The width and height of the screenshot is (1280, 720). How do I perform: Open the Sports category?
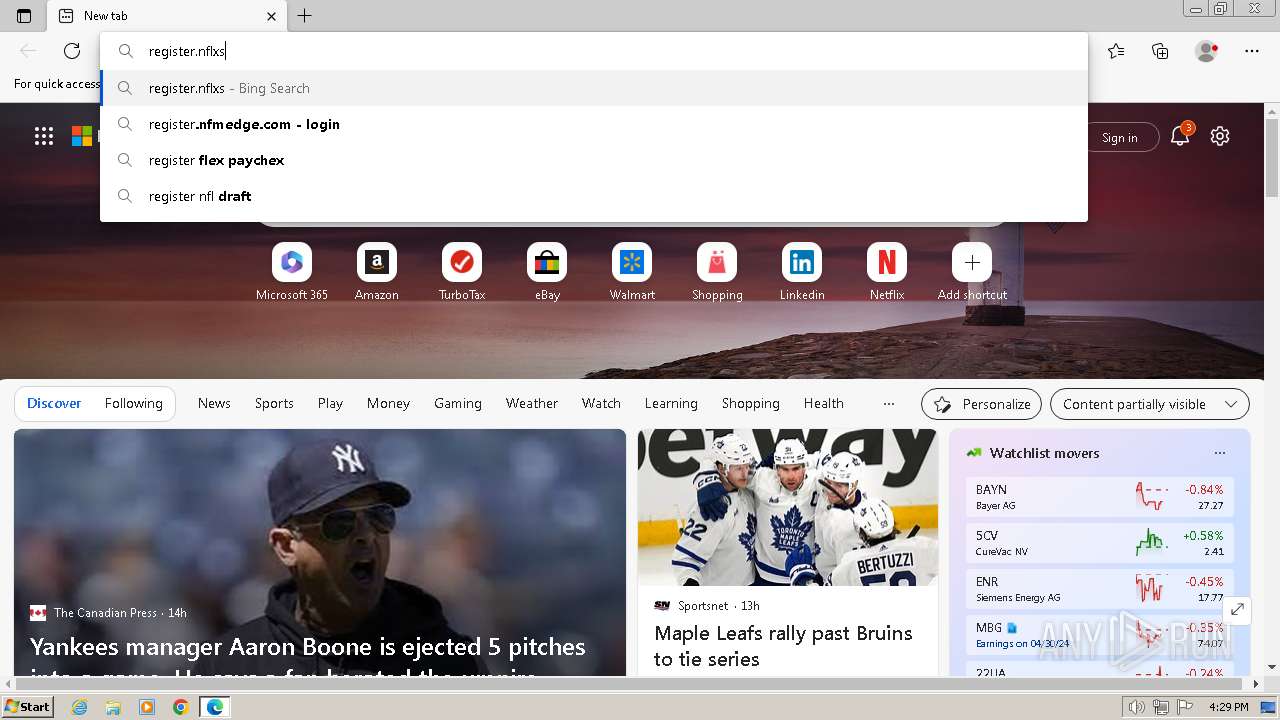[274, 403]
